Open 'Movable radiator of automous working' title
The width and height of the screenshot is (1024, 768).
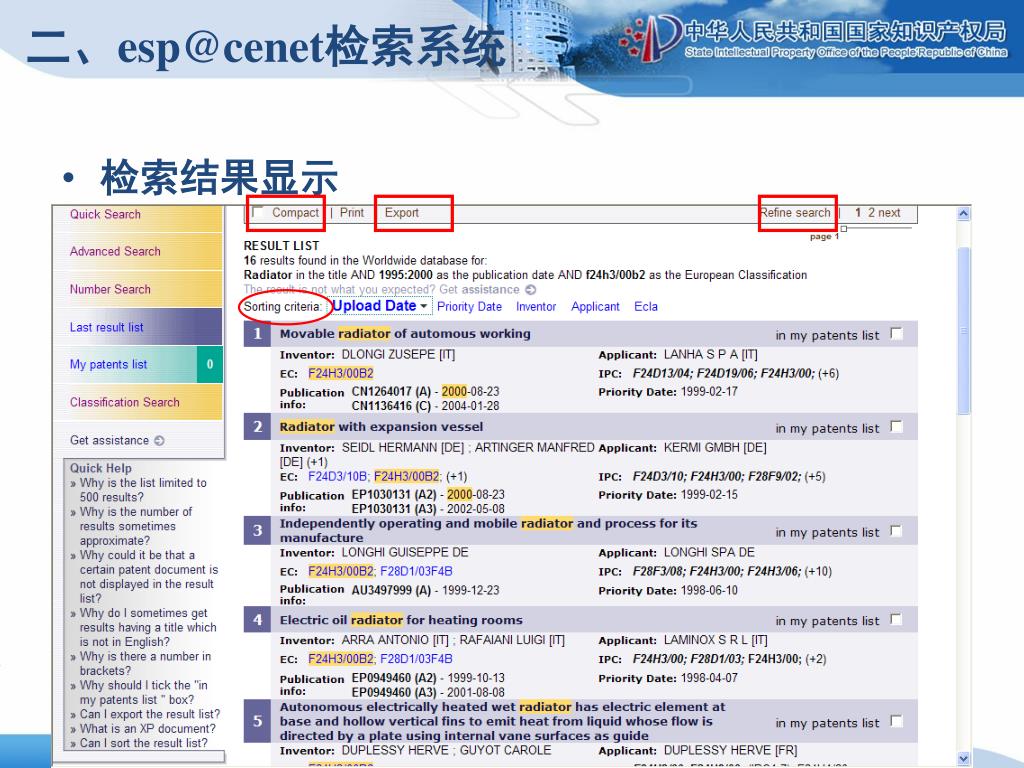coord(405,334)
